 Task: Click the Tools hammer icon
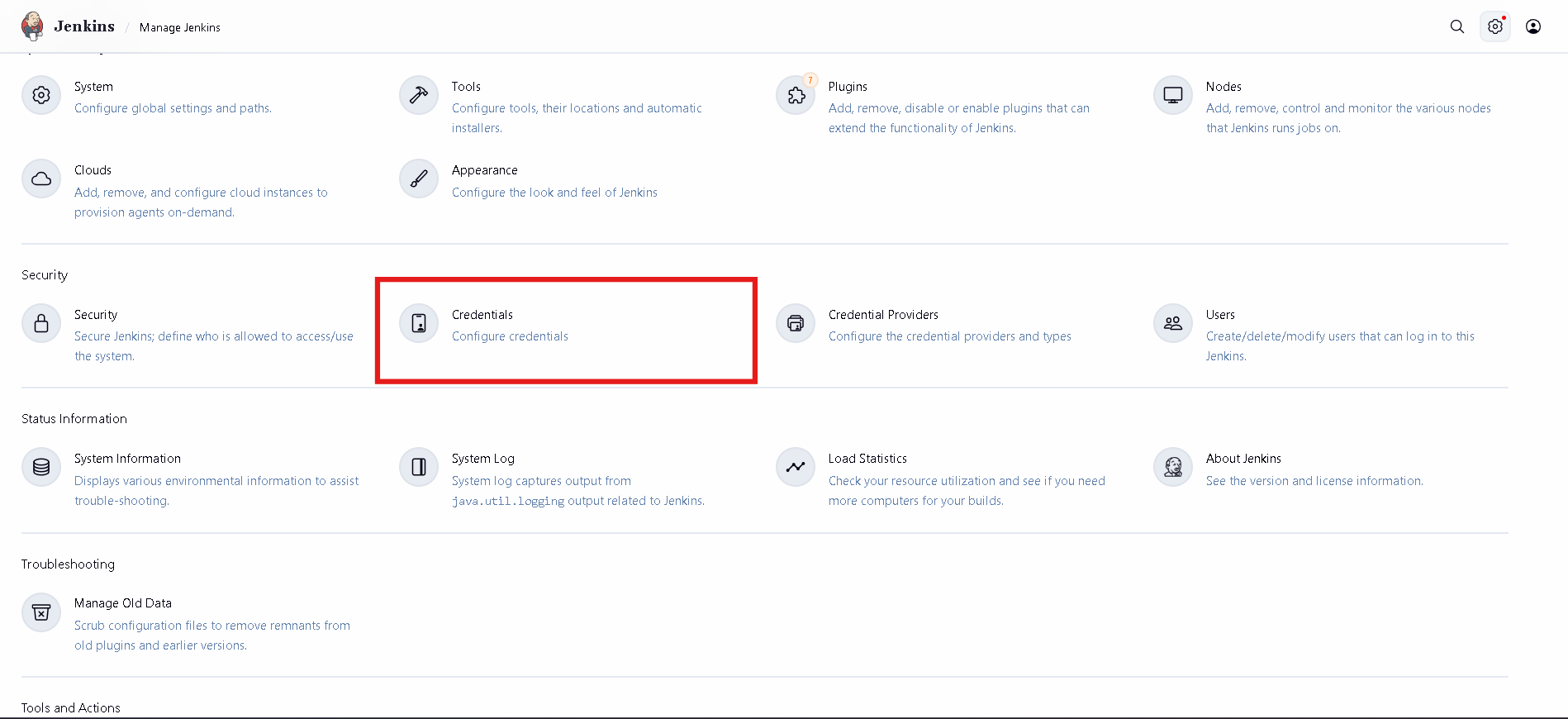(419, 95)
